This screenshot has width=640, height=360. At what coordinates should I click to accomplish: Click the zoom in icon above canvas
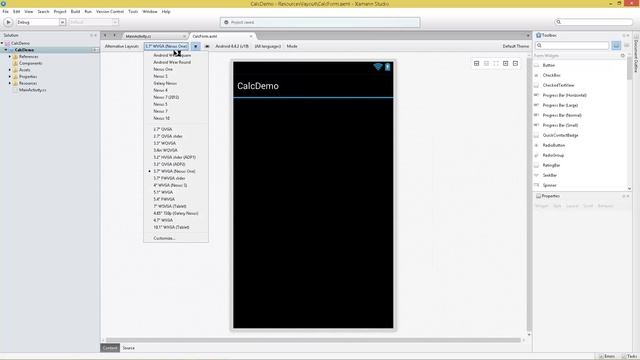(506, 63)
